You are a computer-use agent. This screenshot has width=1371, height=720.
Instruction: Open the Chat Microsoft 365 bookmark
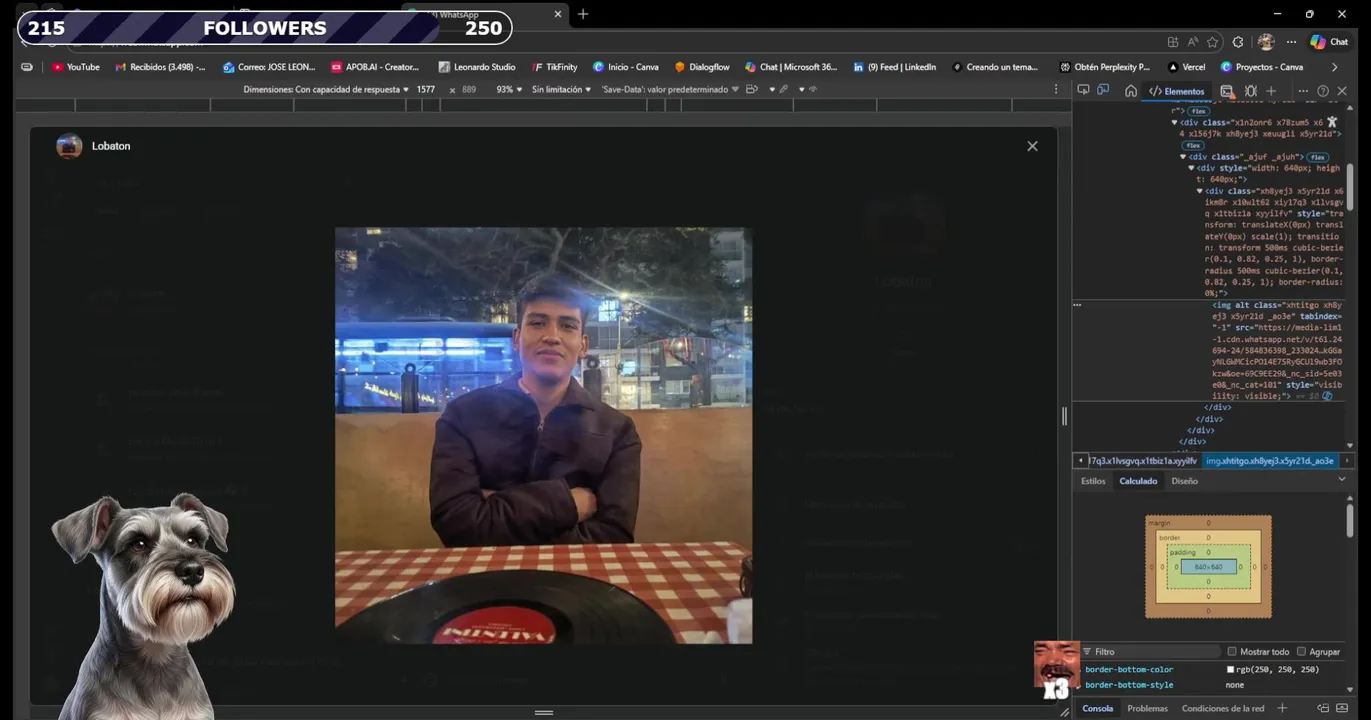pyautogui.click(x=791, y=67)
